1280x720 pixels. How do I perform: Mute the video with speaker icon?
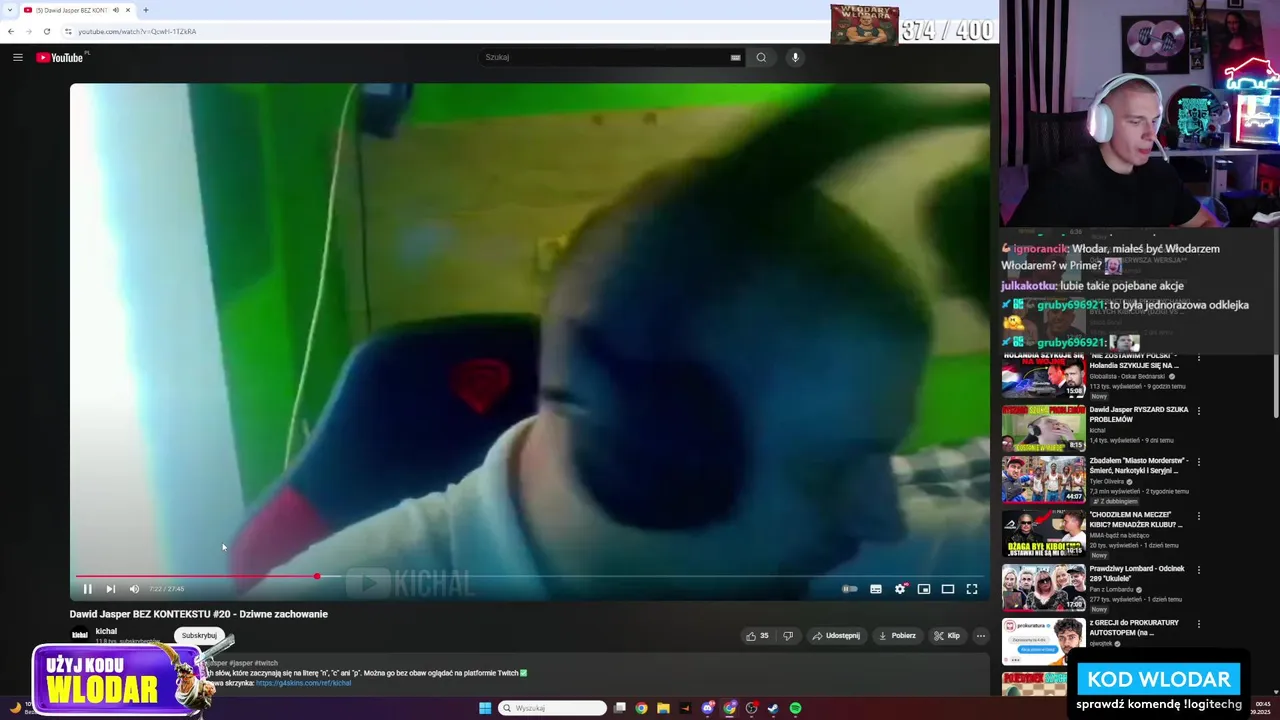134,589
